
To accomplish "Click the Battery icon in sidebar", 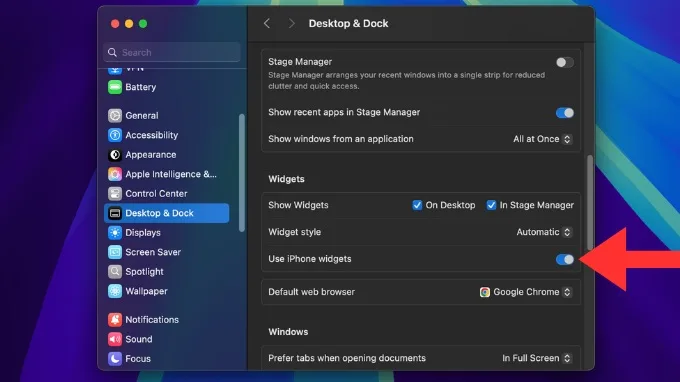I will coord(115,87).
